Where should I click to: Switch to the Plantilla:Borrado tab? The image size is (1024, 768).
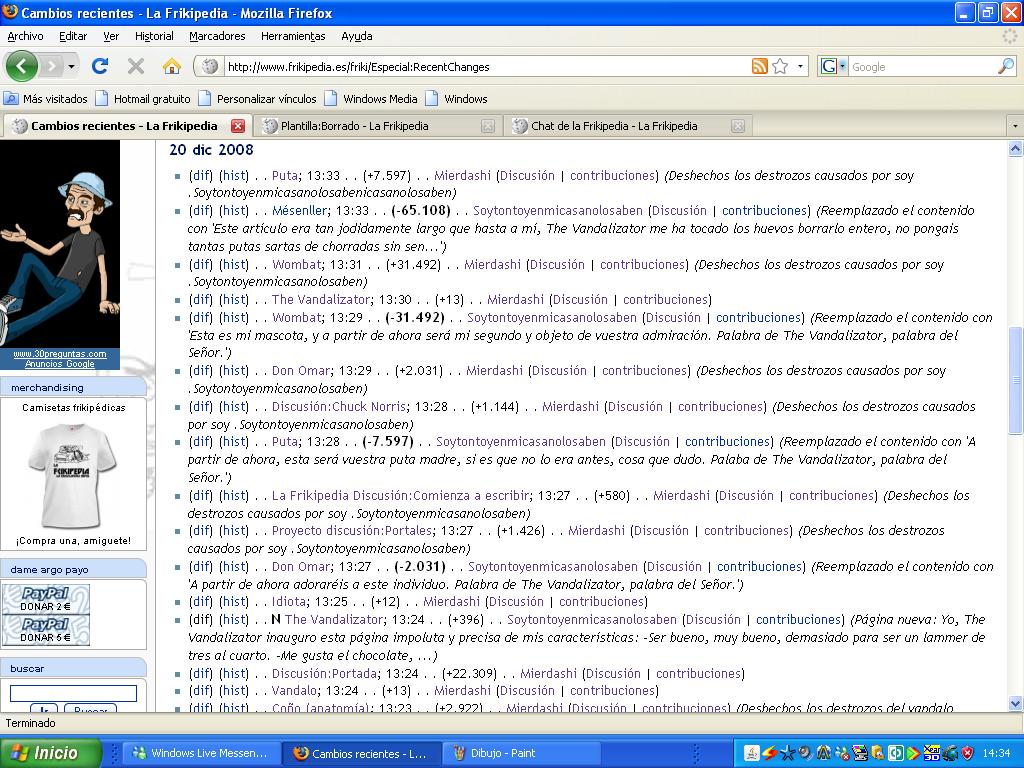[354, 126]
